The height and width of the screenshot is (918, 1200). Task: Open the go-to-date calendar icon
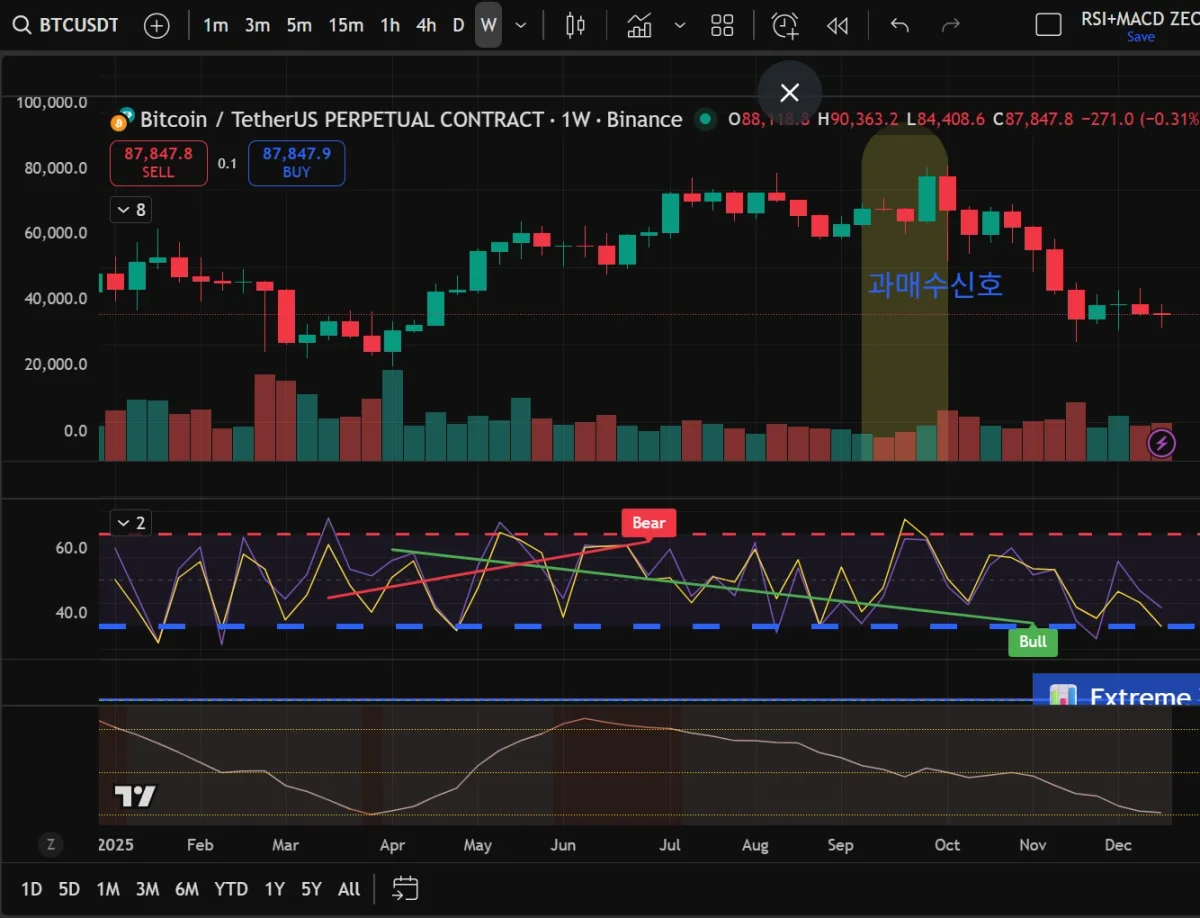tap(405, 888)
